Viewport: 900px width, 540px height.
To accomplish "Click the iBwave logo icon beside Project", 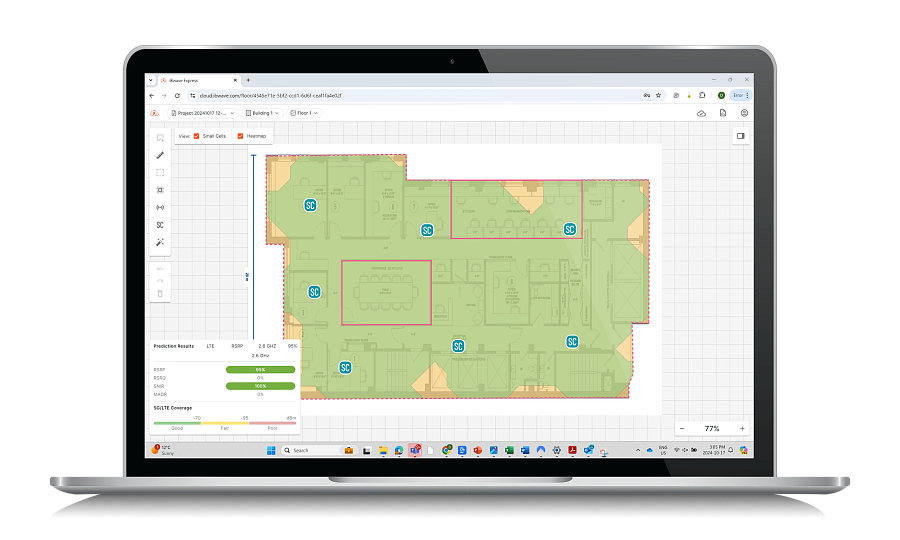I will pos(154,113).
